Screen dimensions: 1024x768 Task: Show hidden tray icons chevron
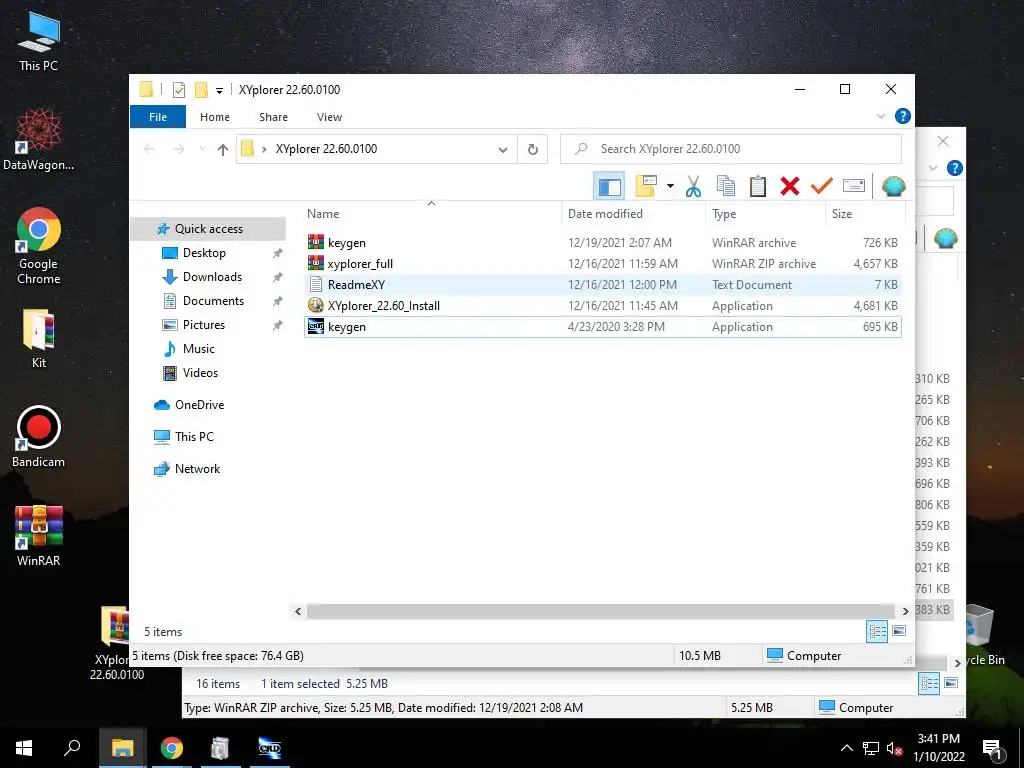846,748
